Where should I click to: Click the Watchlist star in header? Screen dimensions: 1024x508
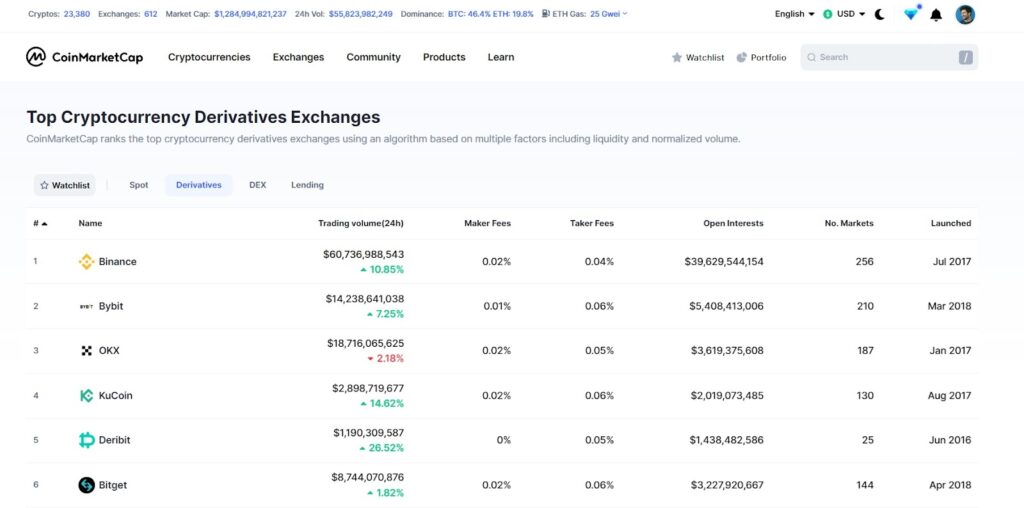pos(677,57)
